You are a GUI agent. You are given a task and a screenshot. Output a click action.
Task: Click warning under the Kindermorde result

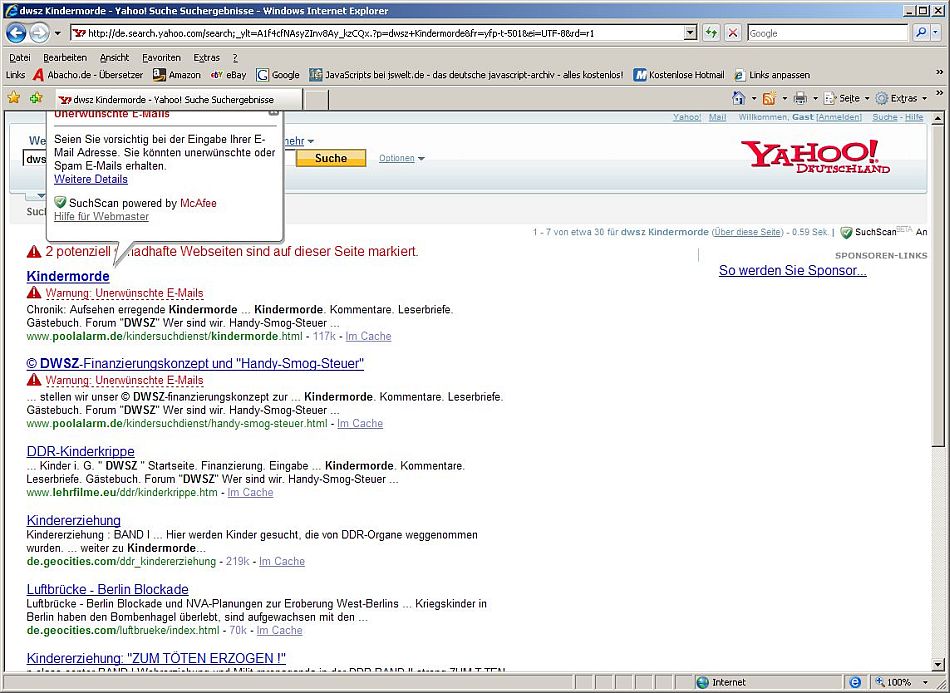coord(115,293)
